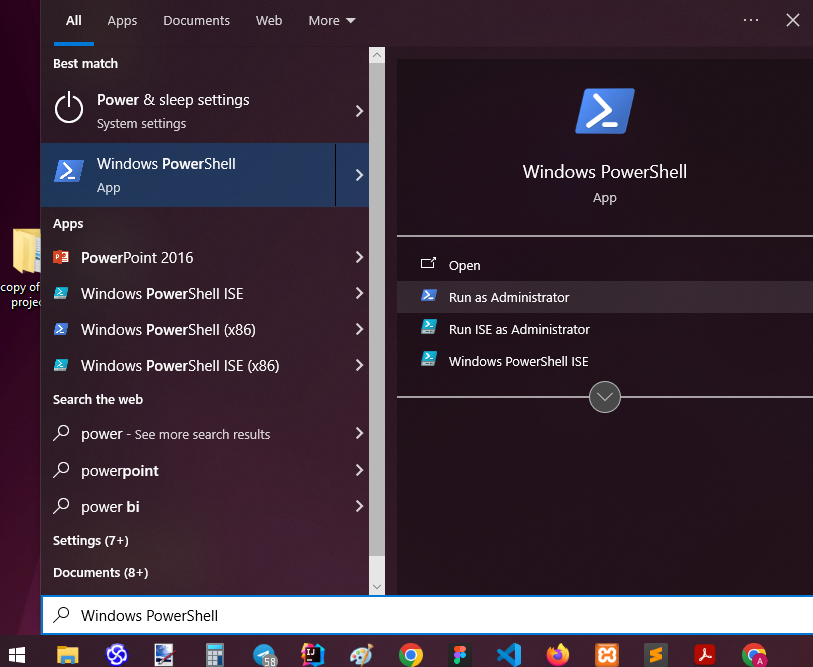
Task: Click the search magnifier beside 'power' web result
Action: pos(61,433)
